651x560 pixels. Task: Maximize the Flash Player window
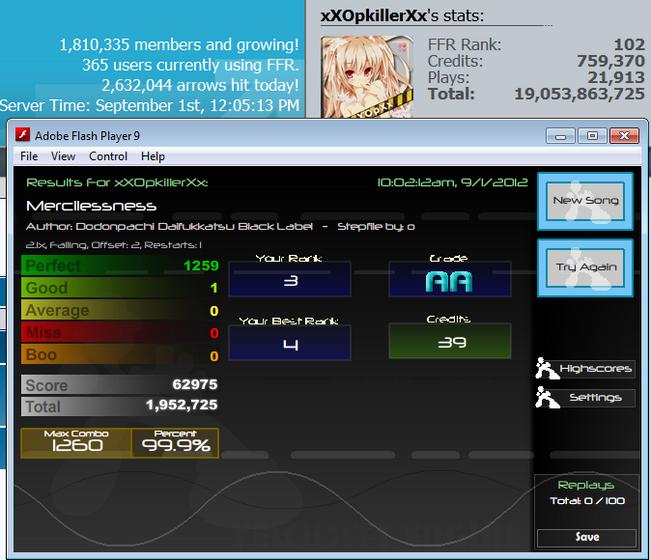pos(592,136)
